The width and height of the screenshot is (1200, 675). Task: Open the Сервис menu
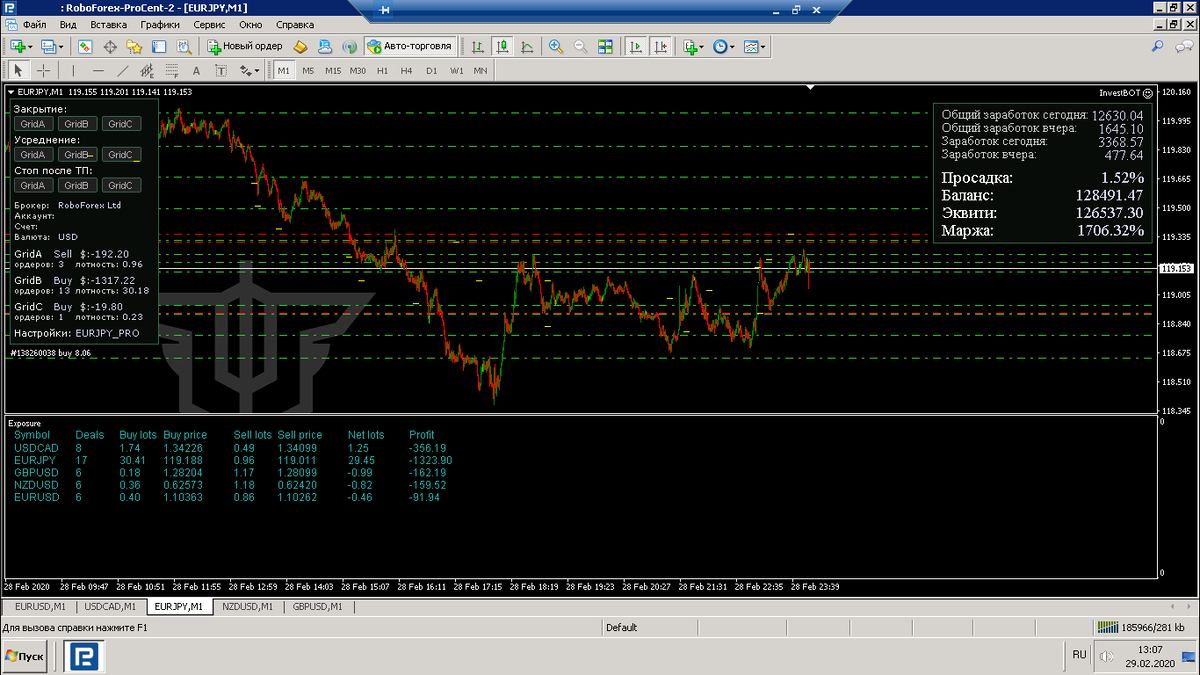pos(209,24)
